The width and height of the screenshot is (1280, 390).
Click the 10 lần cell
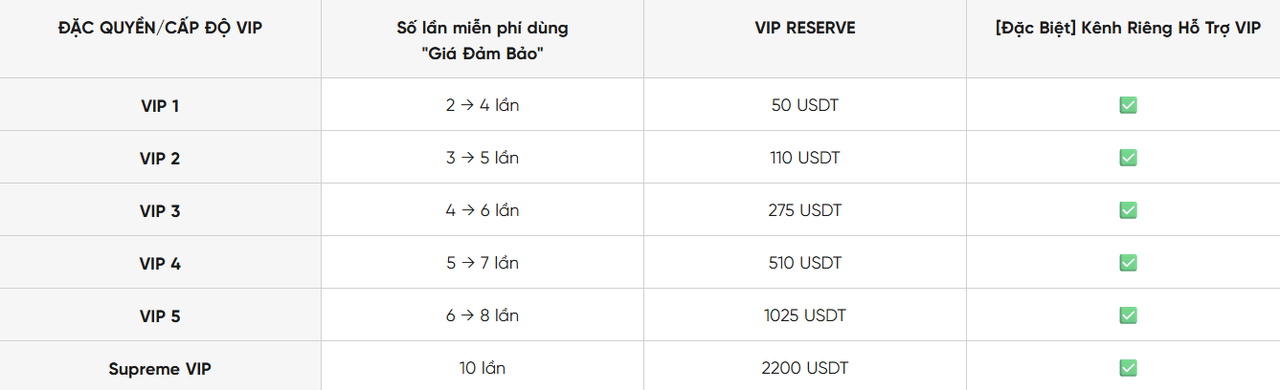tap(482, 368)
